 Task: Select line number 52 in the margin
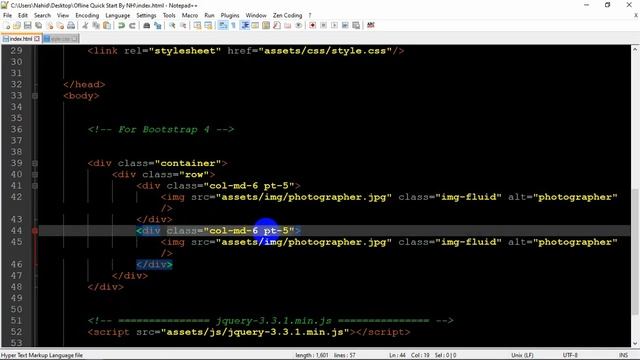pos(16,332)
